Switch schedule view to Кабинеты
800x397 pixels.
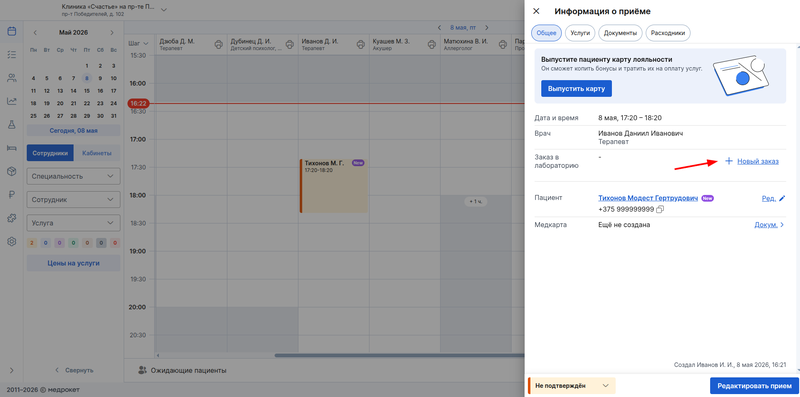pyautogui.click(x=97, y=153)
